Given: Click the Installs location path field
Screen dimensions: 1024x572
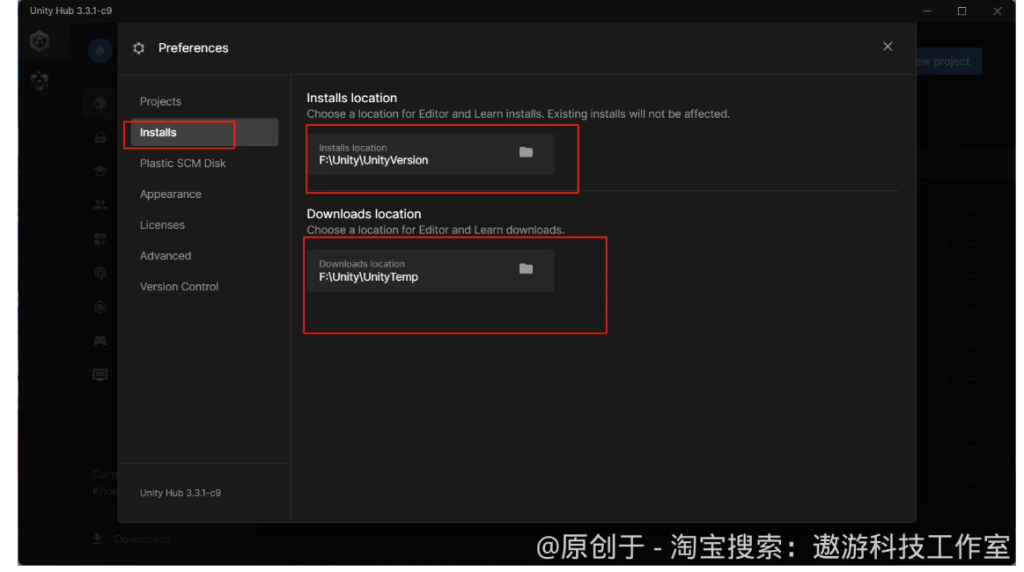Looking at the screenshot, I should 430,154.
